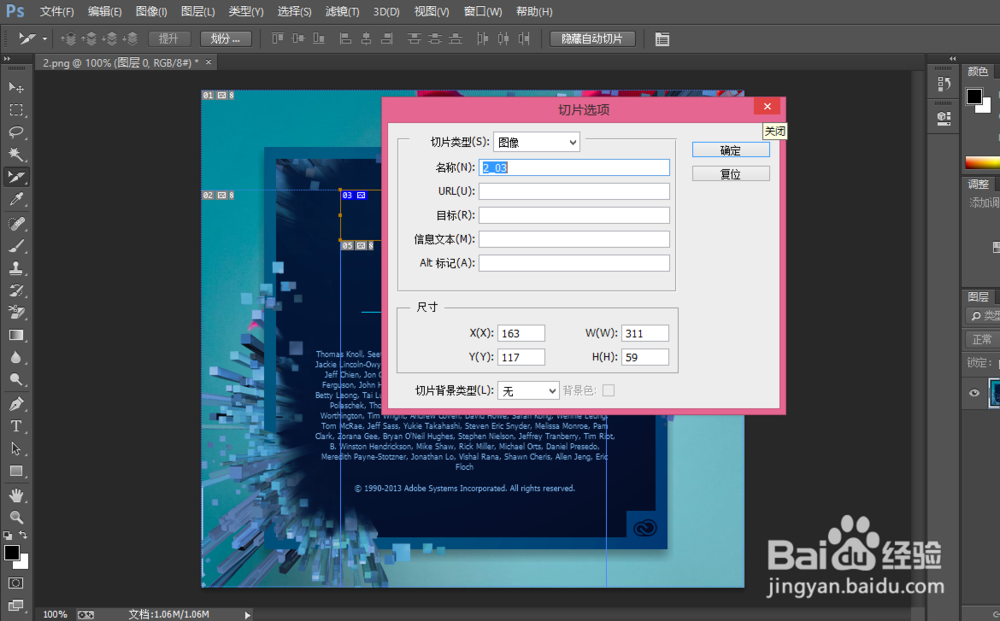
Task: Open the 窗口(W) menu
Action: point(482,11)
